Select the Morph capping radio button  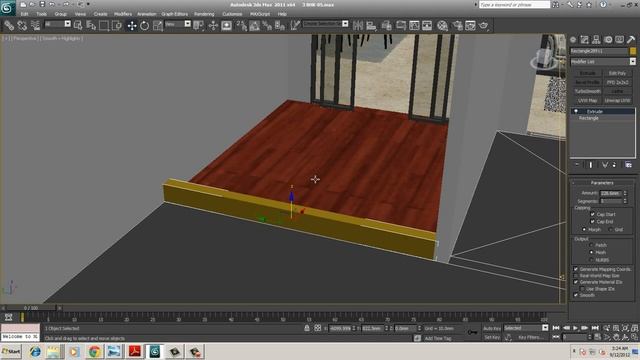point(584,229)
